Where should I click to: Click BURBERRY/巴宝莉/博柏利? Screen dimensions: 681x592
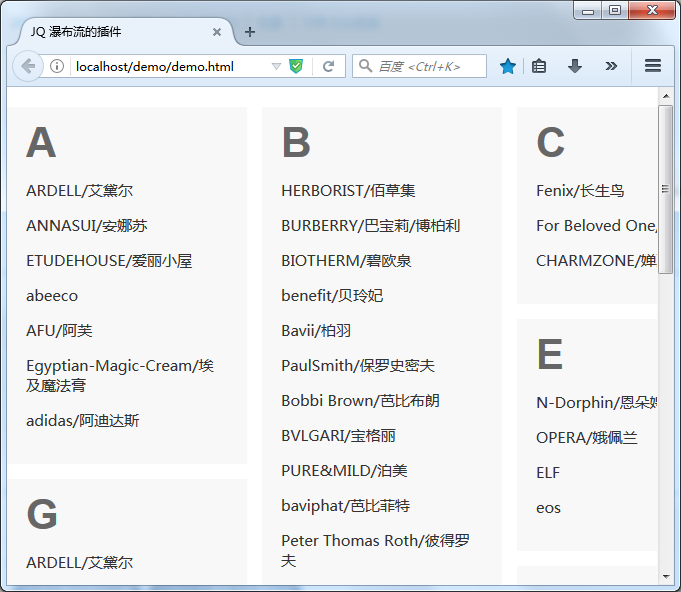click(x=371, y=226)
